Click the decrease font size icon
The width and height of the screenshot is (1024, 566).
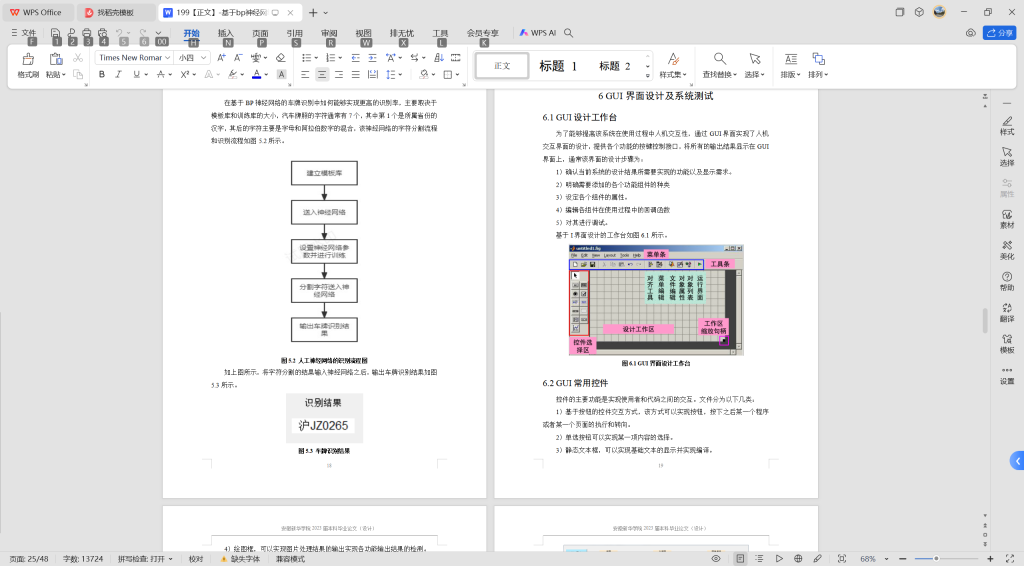[238, 57]
